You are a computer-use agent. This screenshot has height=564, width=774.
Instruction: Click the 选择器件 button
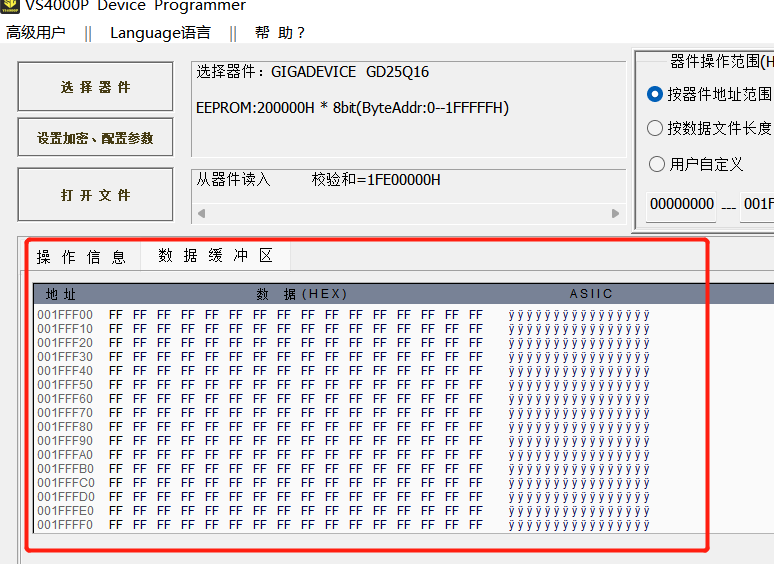(95, 86)
